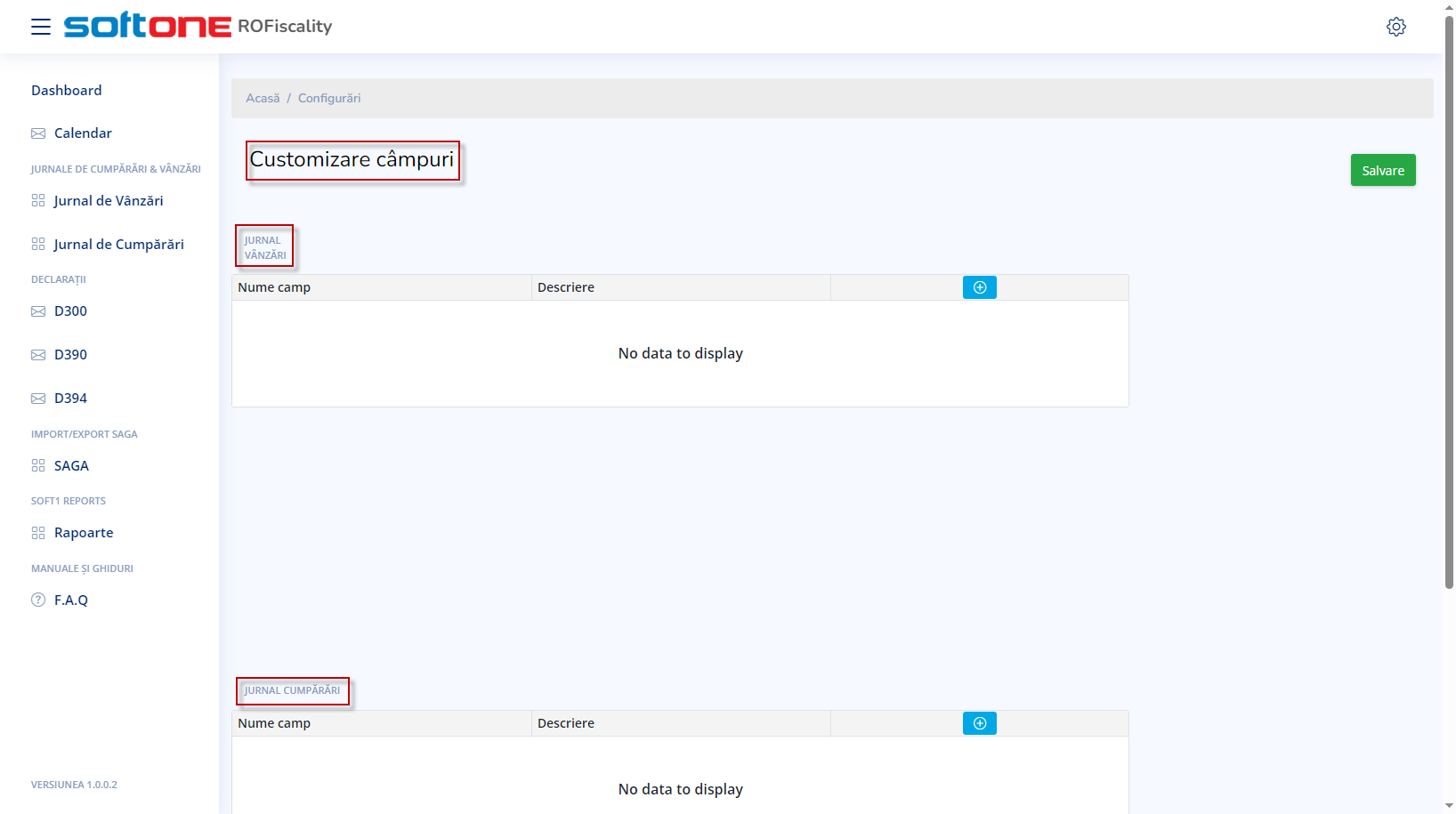1456x814 pixels.
Task: Go to Acasă breadcrumb link
Action: click(263, 98)
